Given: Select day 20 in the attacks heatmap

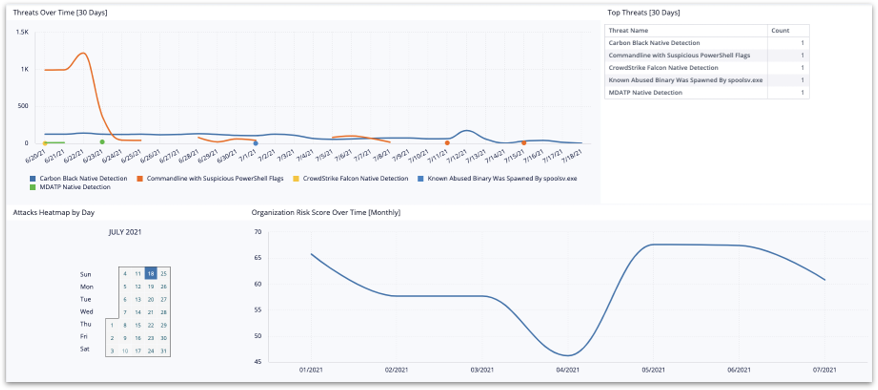Looking at the screenshot, I should tap(150, 299).
